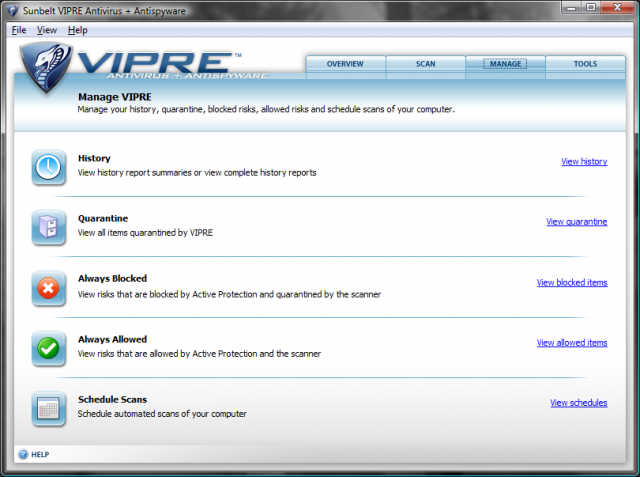Open the View allowed items link

(572, 343)
